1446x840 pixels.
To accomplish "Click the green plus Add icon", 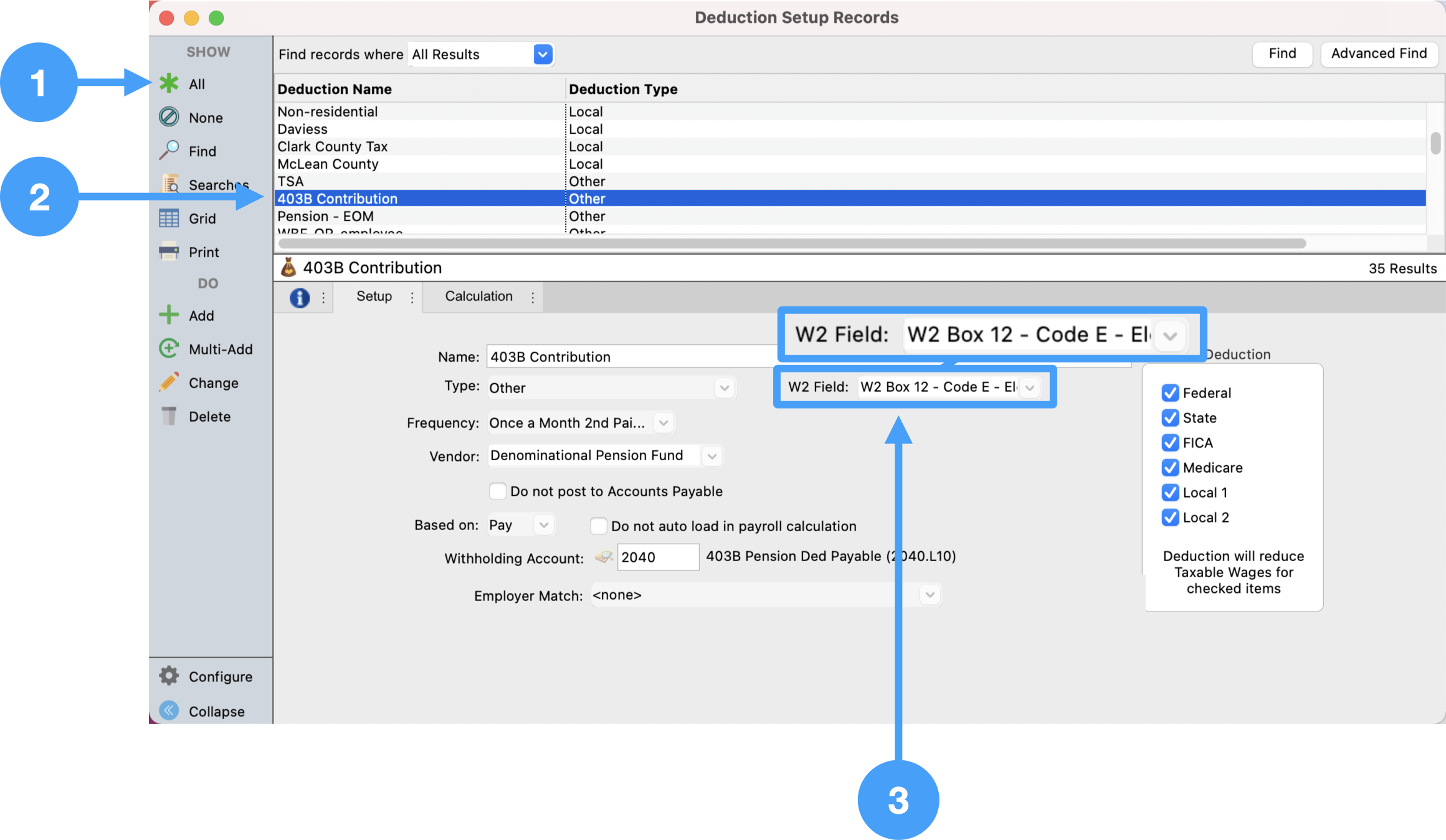I will [169, 315].
